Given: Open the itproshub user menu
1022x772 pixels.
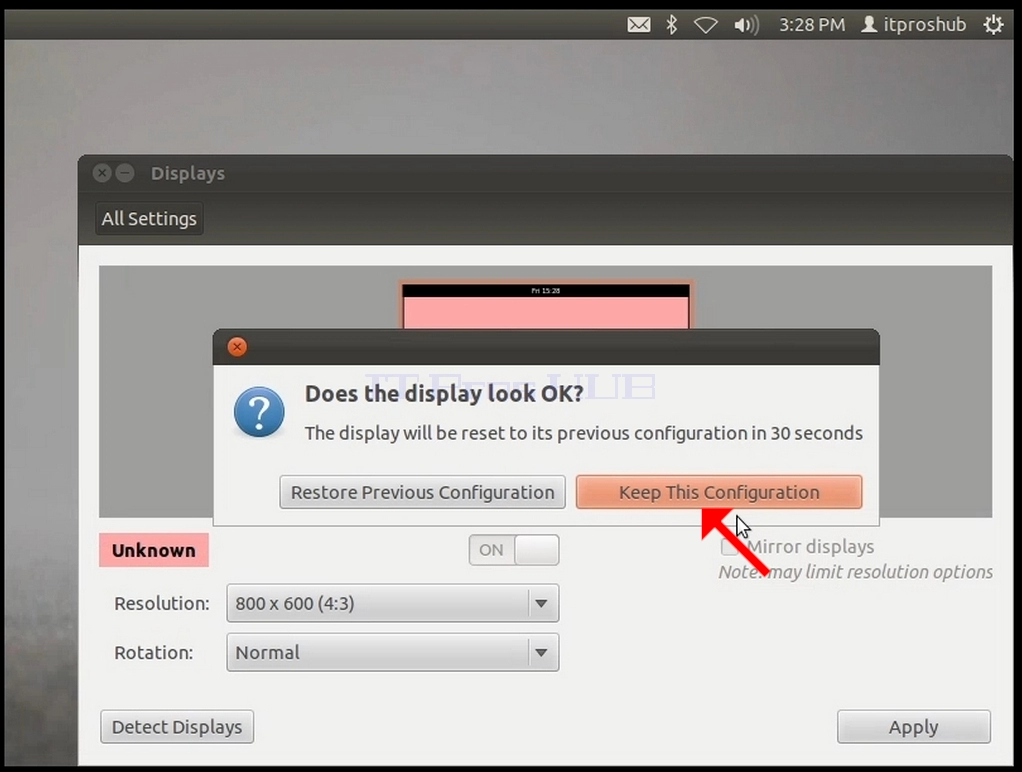Looking at the screenshot, I should click(x=913, y=25).
